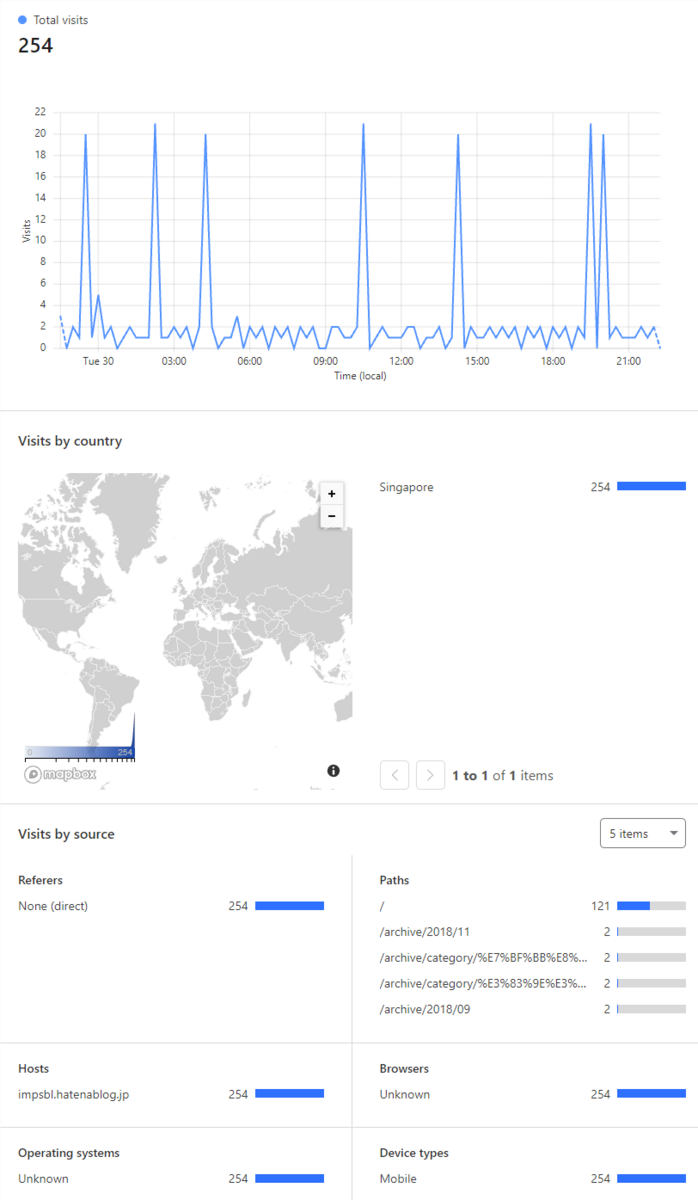
Task: Click the Singapore visits bar
Action: point(651,486)
